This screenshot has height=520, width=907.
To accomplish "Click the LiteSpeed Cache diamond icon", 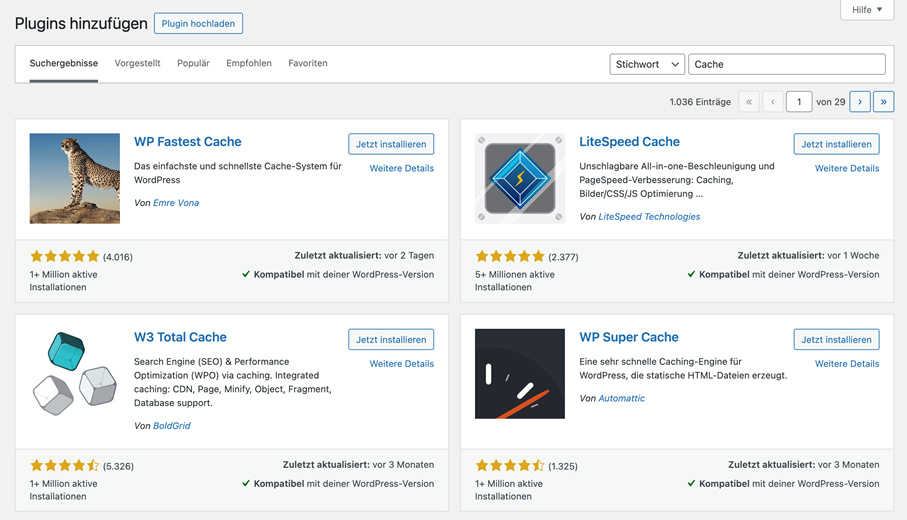I will tap(520, 178).
